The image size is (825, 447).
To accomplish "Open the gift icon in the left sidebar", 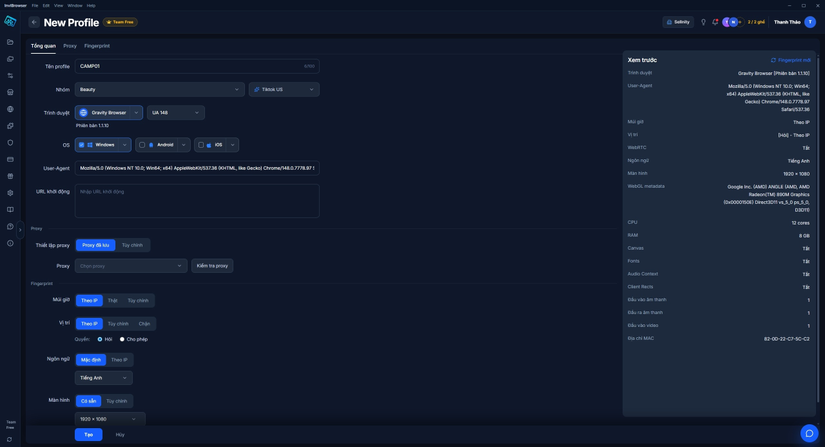I will [x=10, y=176].
